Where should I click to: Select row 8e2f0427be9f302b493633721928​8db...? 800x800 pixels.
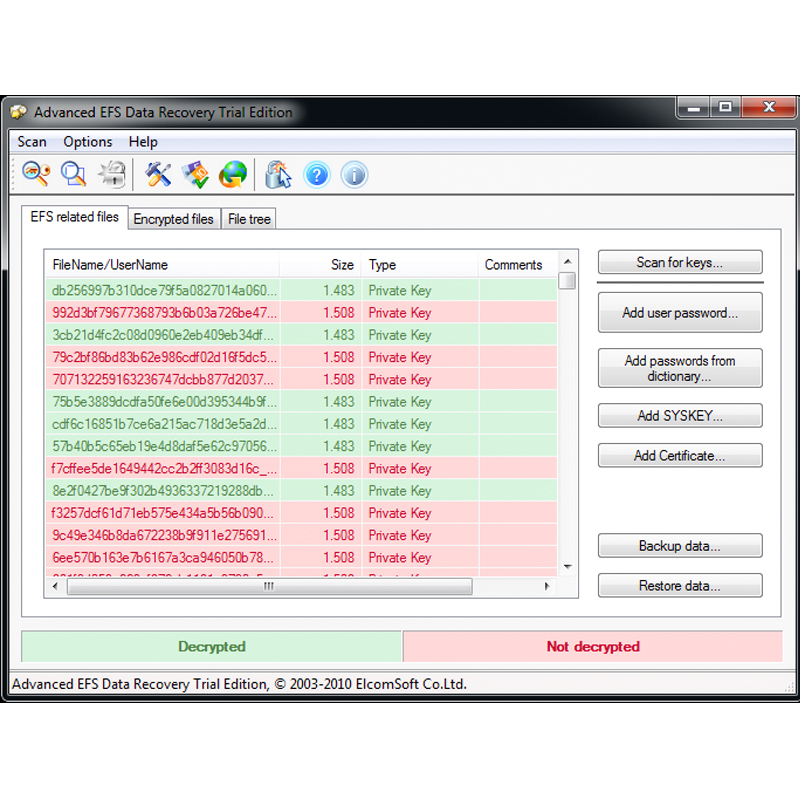point(302,491)
